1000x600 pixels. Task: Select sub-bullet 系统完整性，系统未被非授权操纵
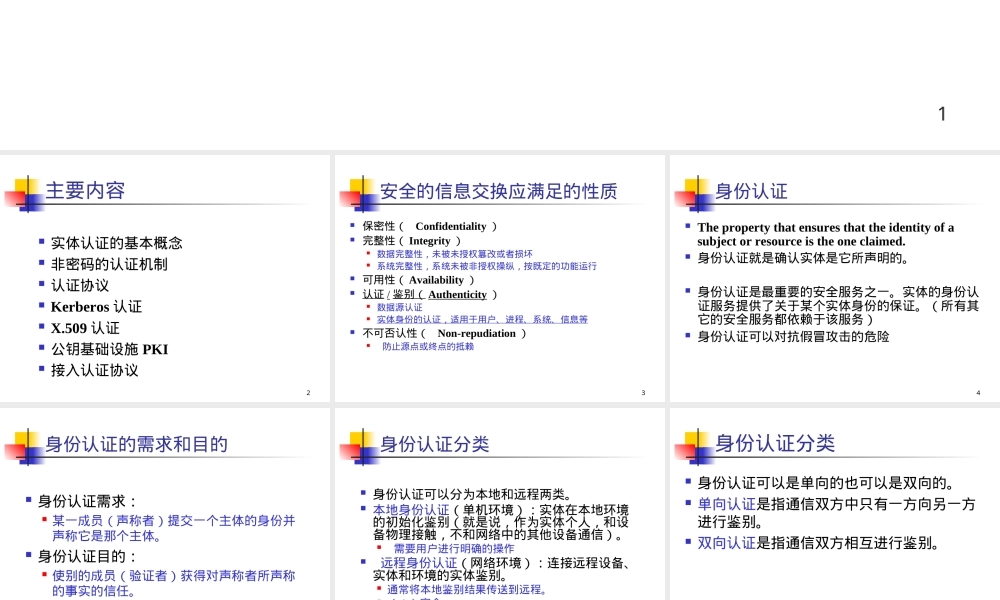click(x=487, y=266)
